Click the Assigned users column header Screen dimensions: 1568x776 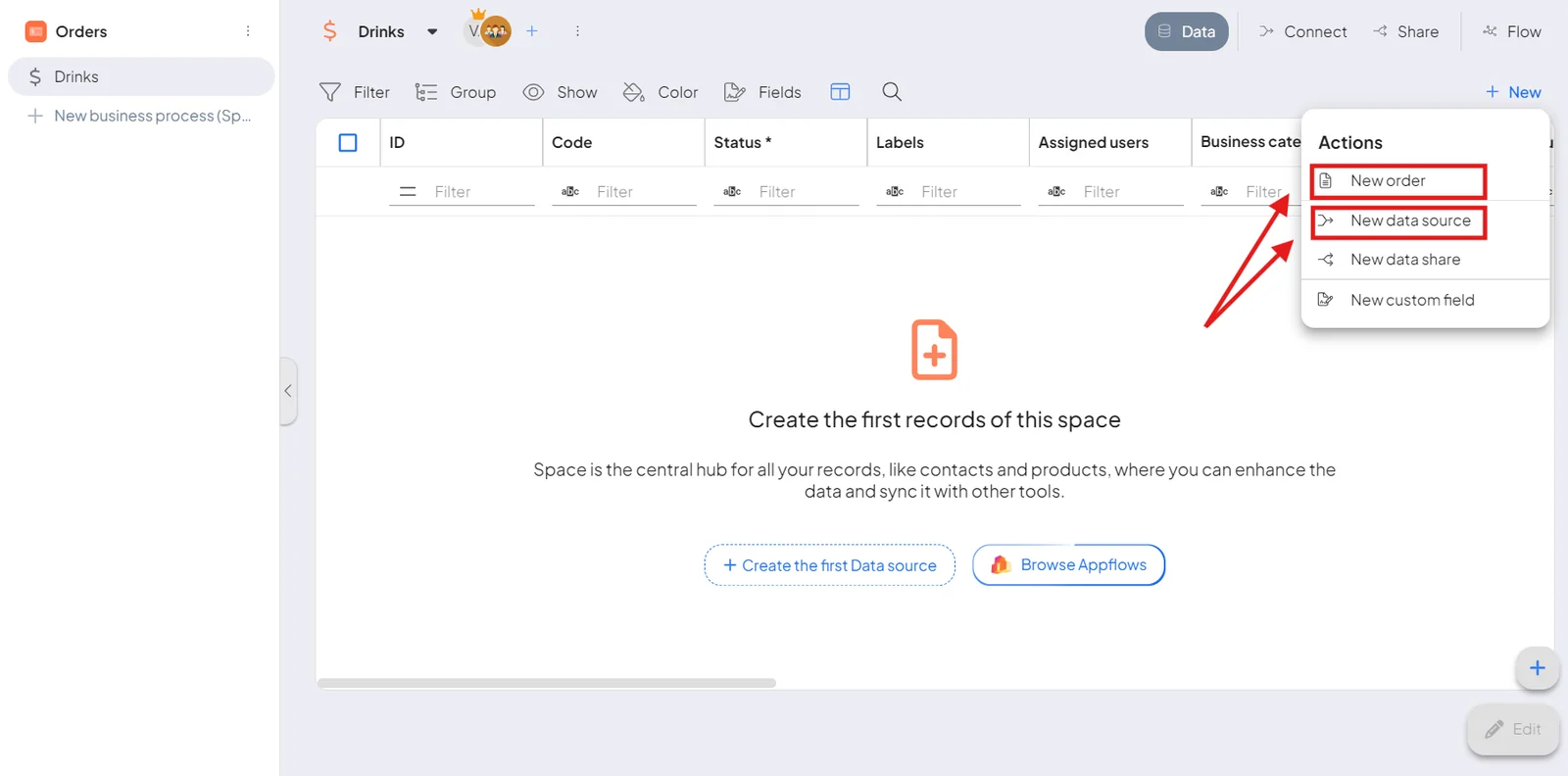coord(1110,143)
